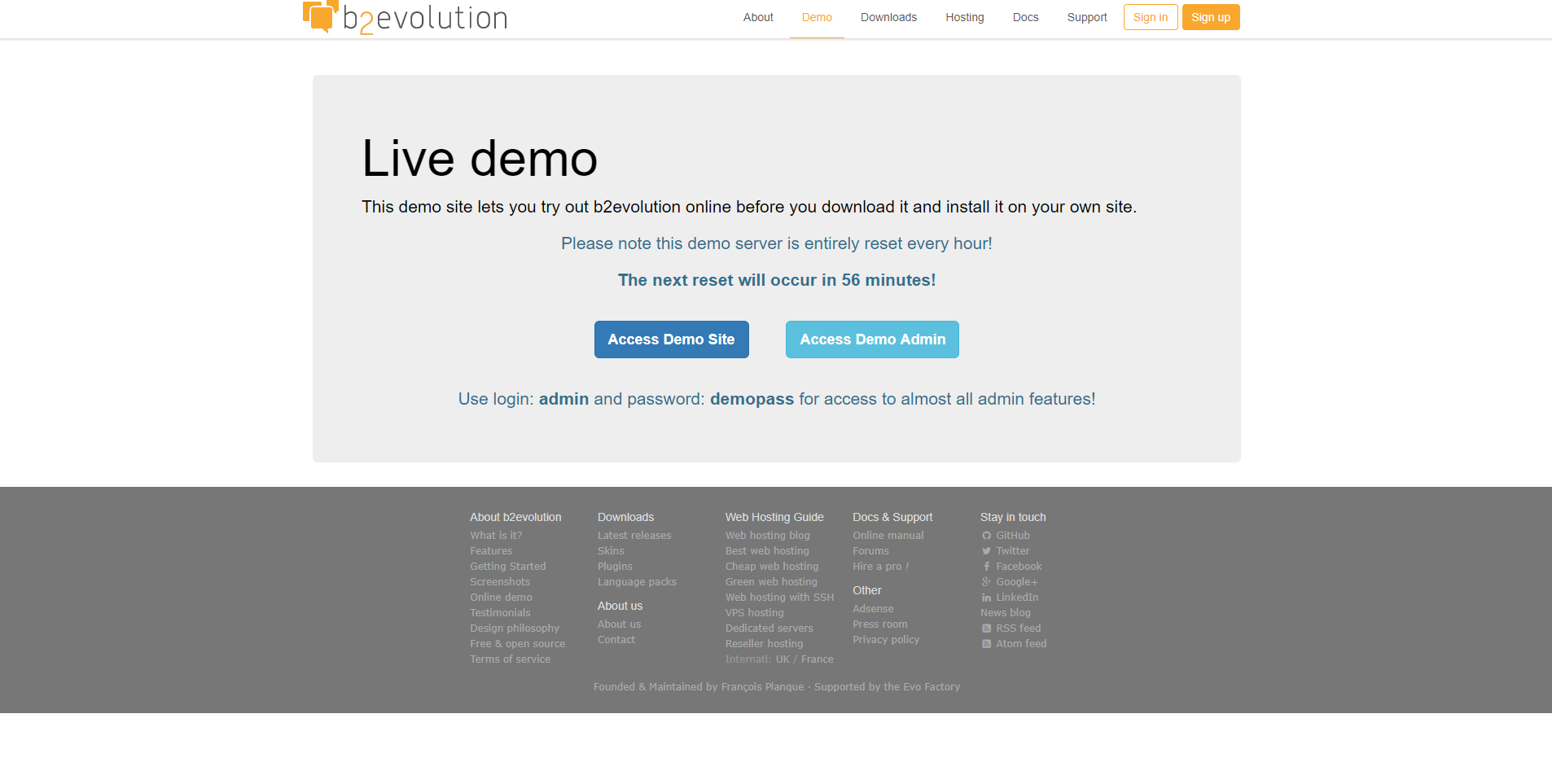Click the About b2evolution footer heading
The height and width of the screenshot is (784, 1552).
(x=515, y=517)
